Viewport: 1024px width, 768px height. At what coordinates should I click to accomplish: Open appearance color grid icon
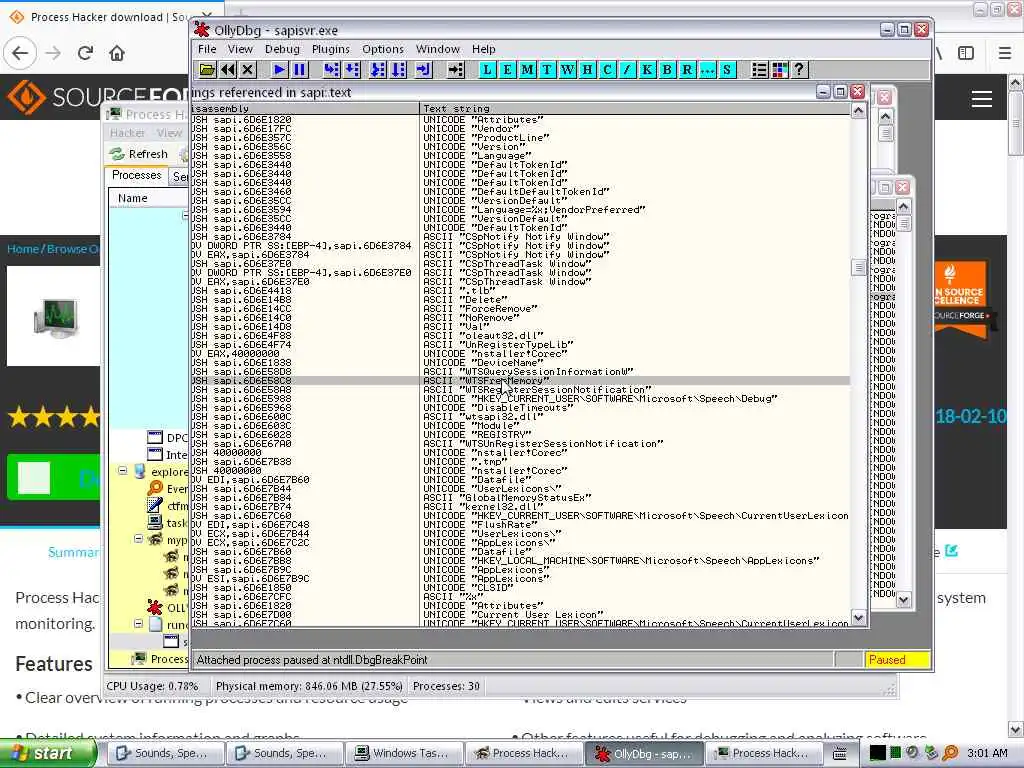pos(779,70)
